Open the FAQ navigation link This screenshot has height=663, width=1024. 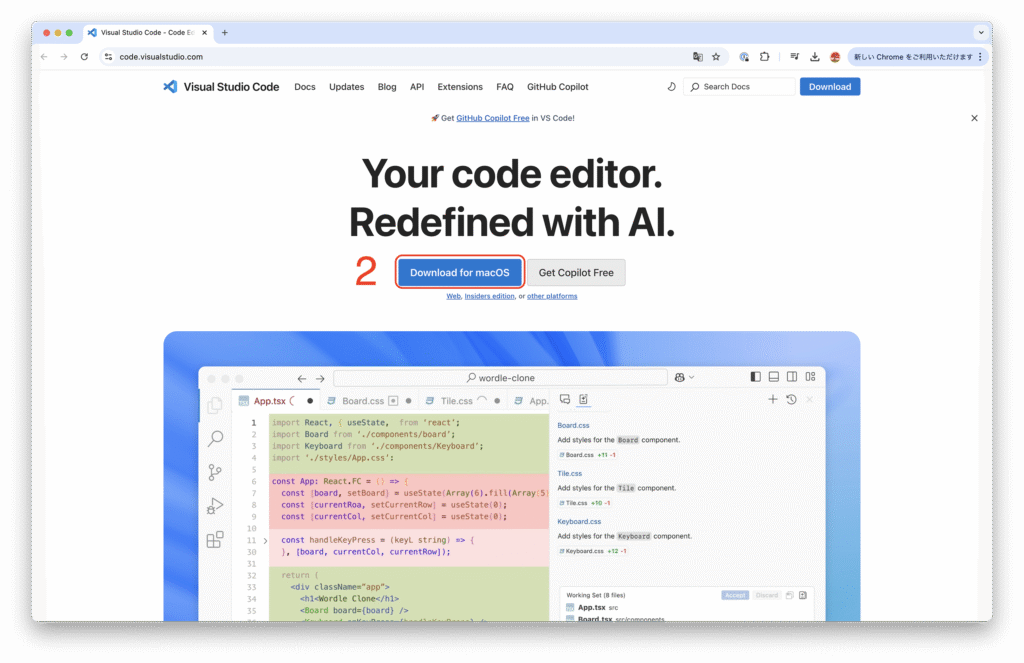505,87
